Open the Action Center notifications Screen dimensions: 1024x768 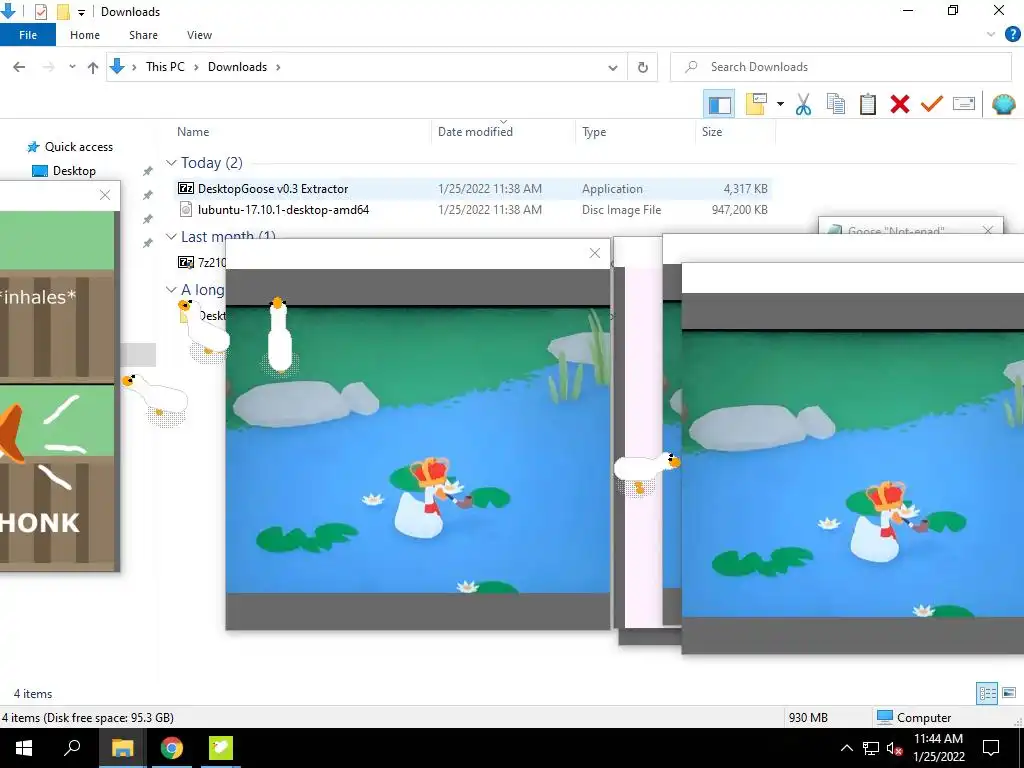tap(991, 748)
